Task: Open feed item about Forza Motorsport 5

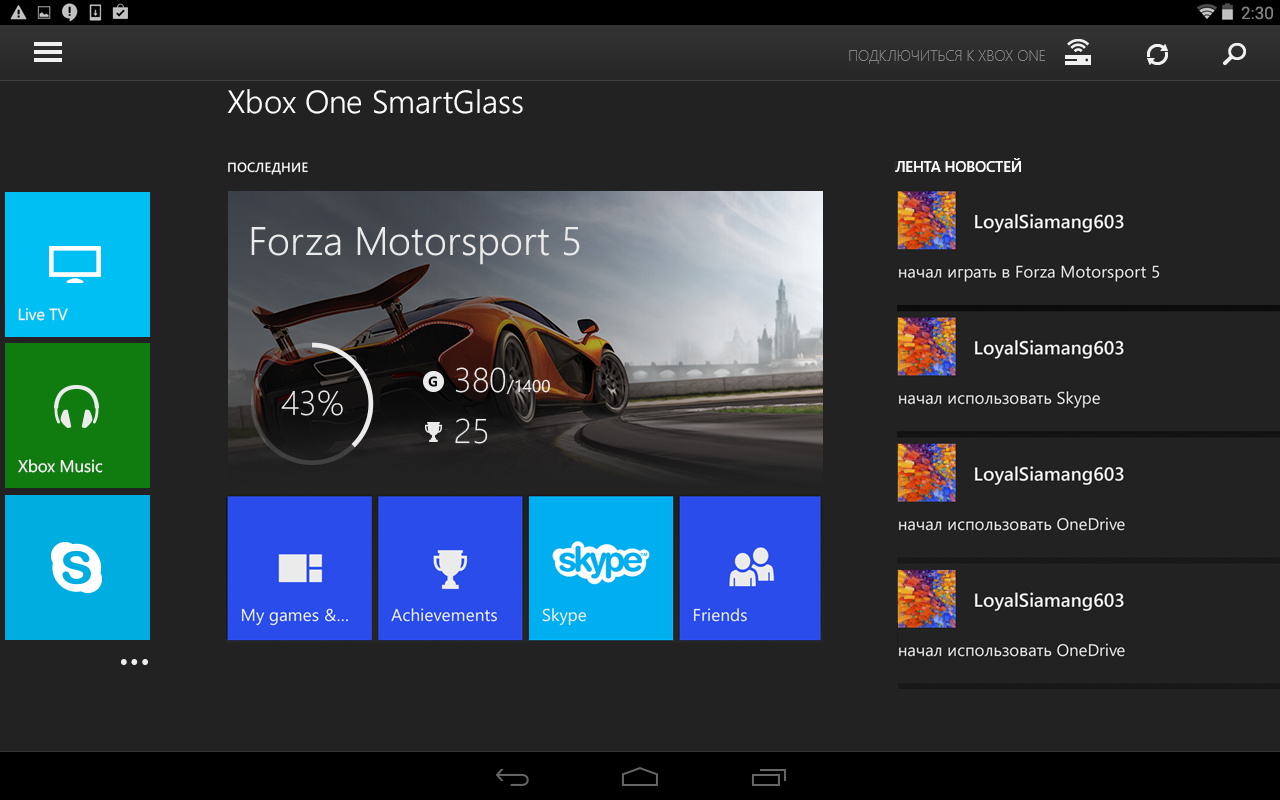Action: click(1088, 247)
